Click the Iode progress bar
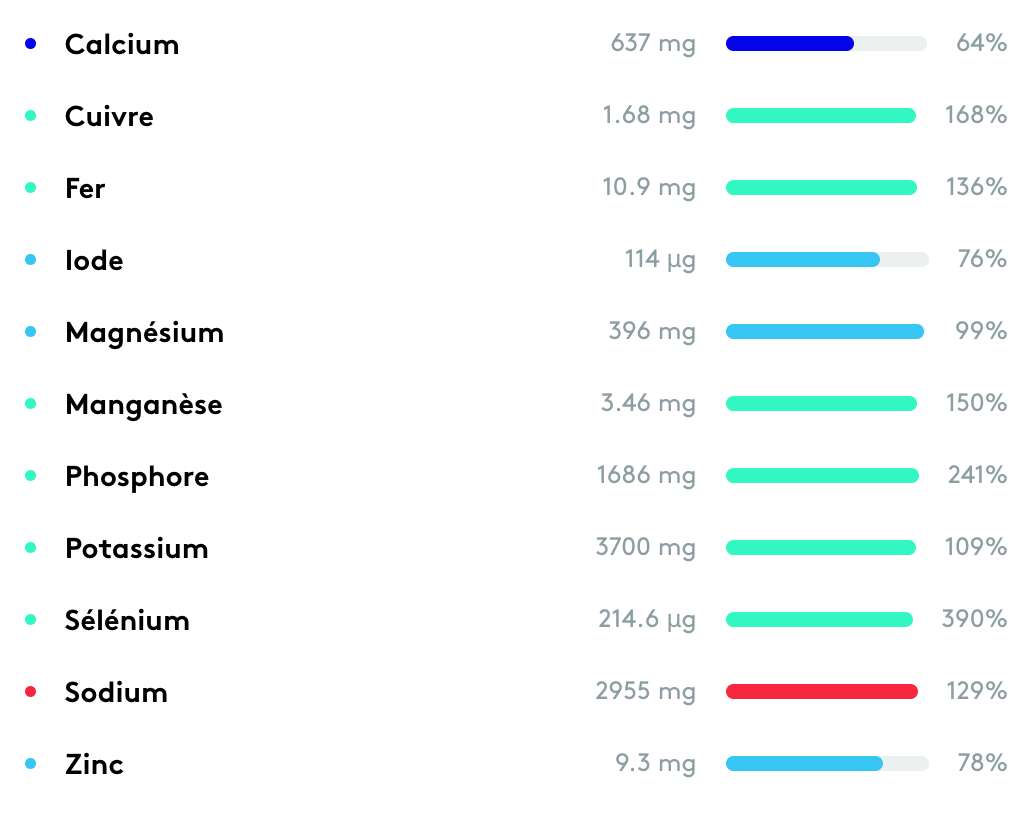Image resolution: width=1034 pixels, height=832 pixels. pyautogui.click(x=826, y=260)
